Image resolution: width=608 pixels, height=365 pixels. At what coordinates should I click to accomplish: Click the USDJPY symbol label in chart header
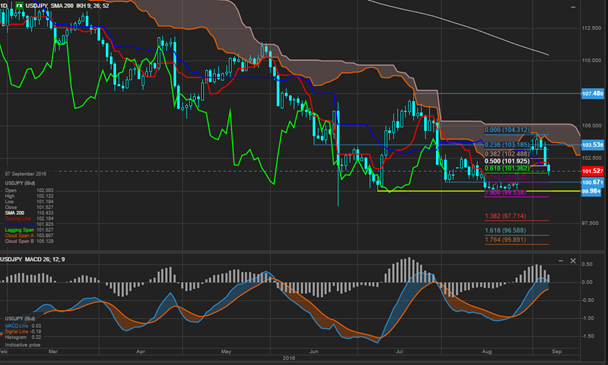(x=36, y=5)
